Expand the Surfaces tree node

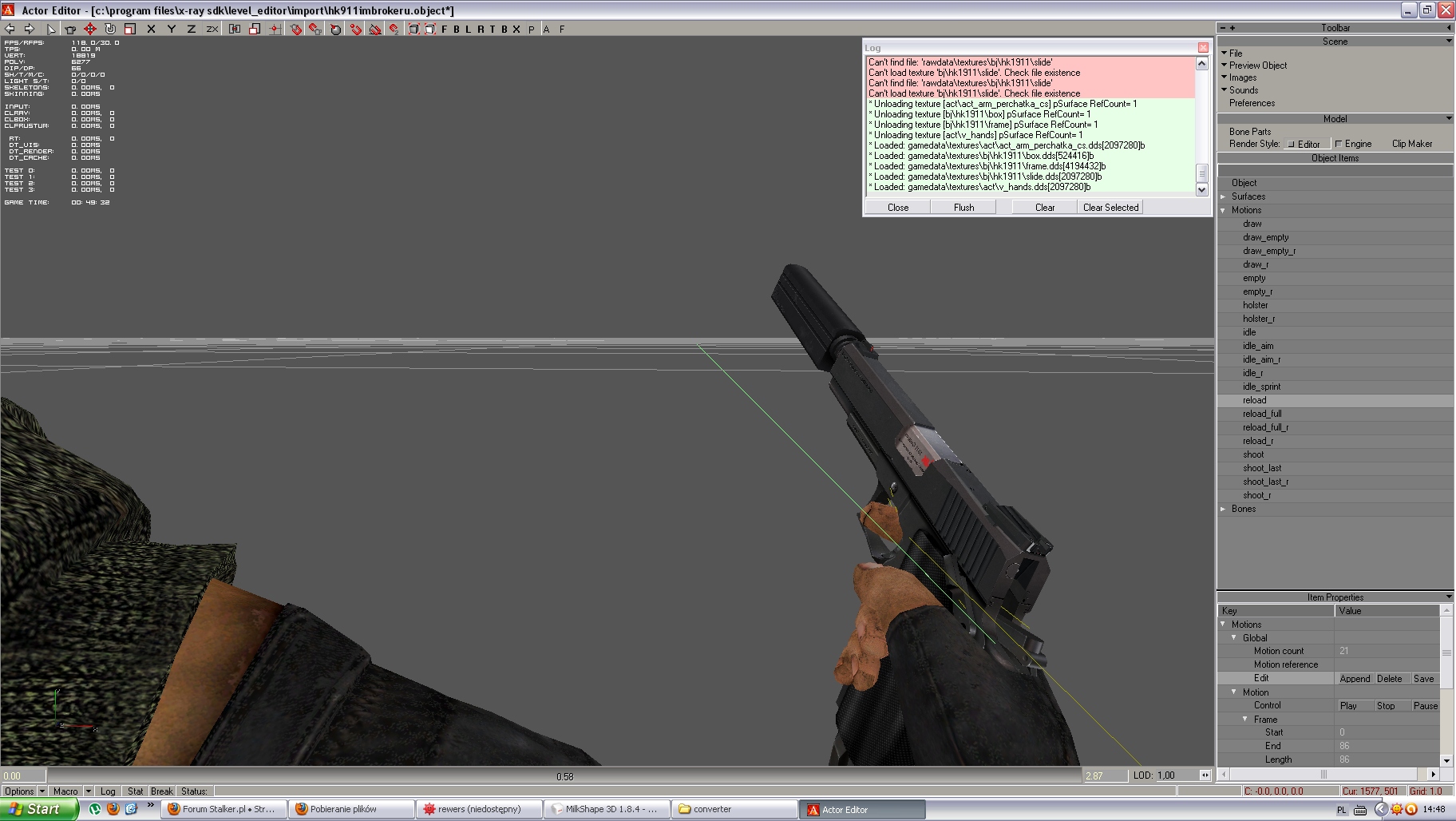click(1224, 196)
